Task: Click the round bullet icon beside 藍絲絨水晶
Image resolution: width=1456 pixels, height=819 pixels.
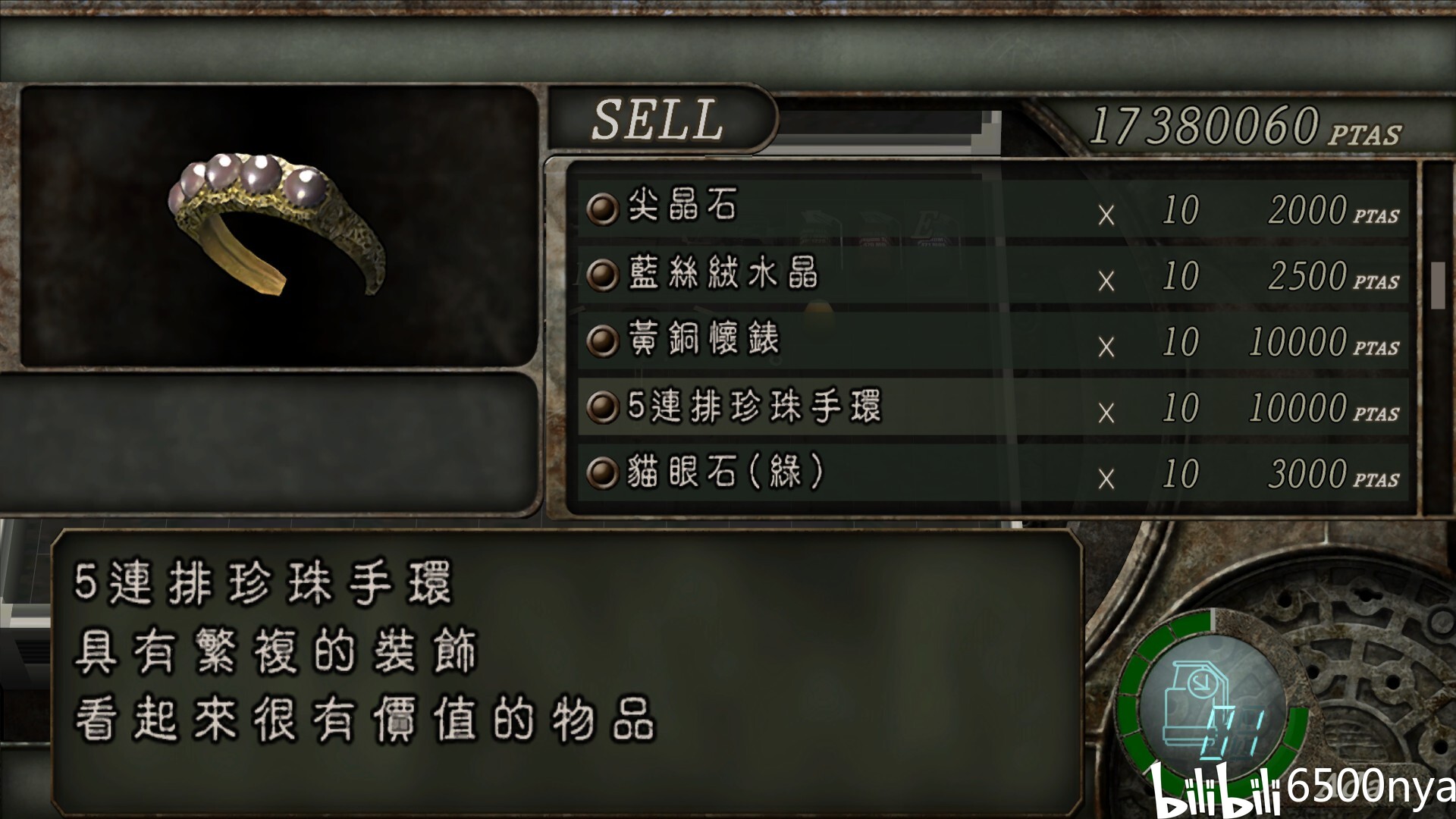Action: [x=603, y=275]
